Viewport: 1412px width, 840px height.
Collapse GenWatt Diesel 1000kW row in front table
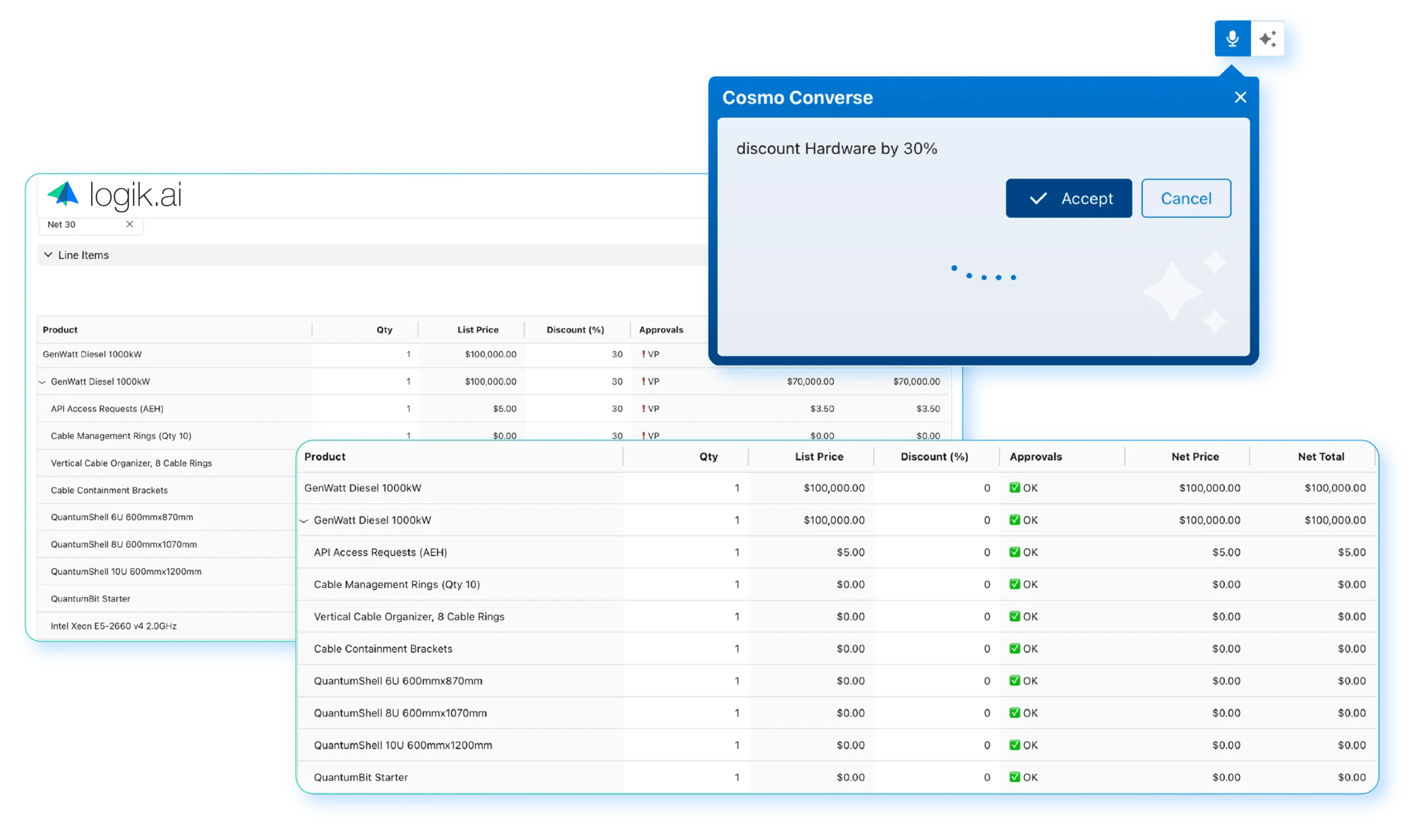point(304,521)
